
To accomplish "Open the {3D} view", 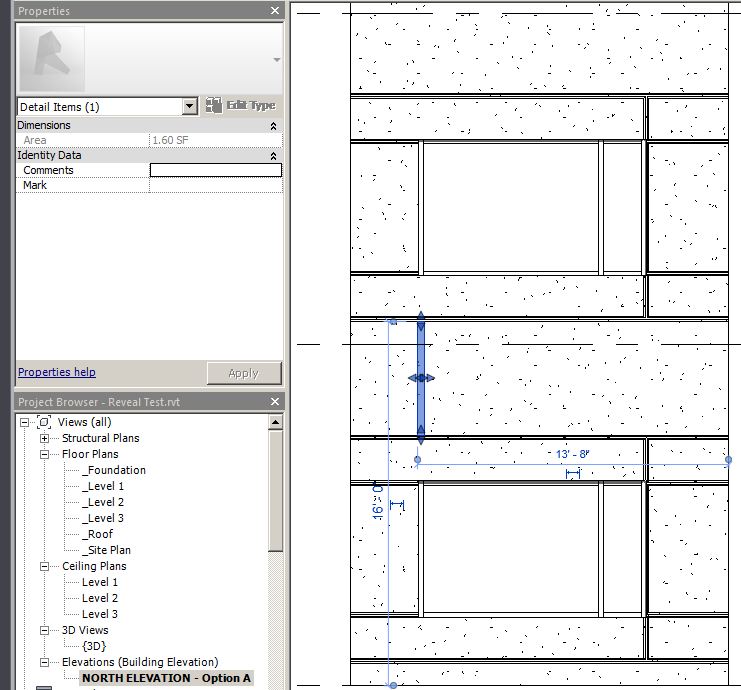I will [94, 646].
